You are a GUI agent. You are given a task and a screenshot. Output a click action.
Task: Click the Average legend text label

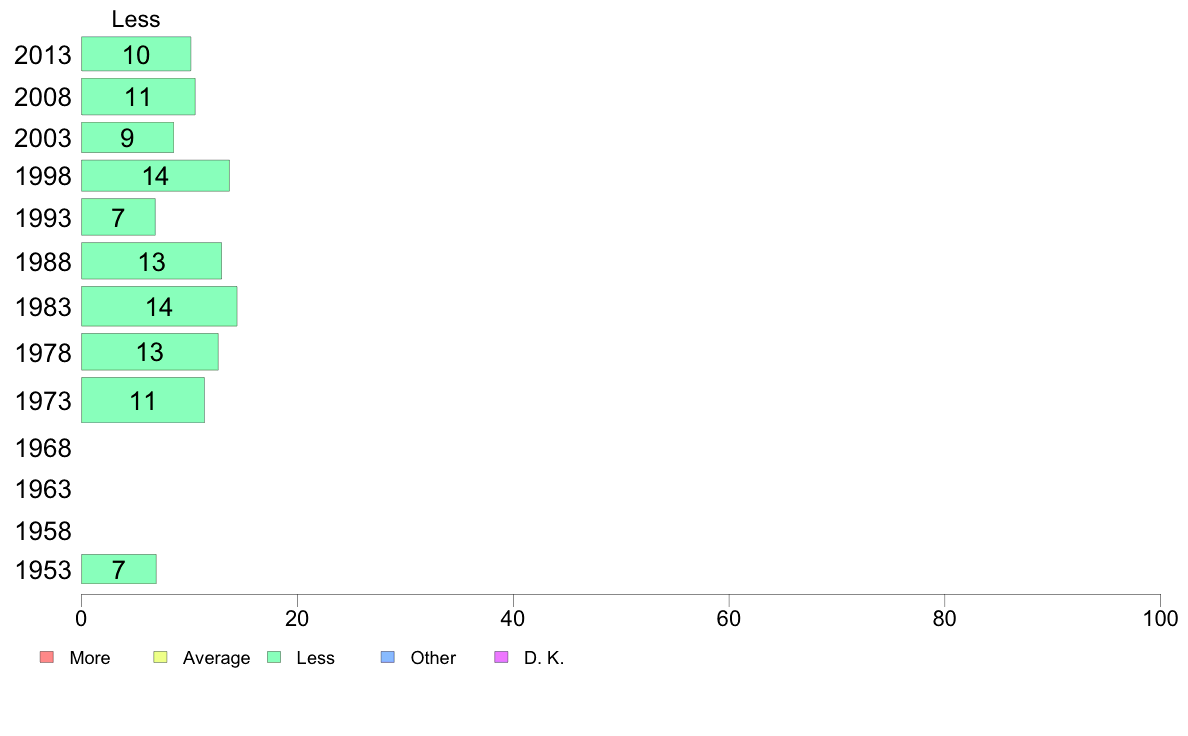(x=216, y=658)
